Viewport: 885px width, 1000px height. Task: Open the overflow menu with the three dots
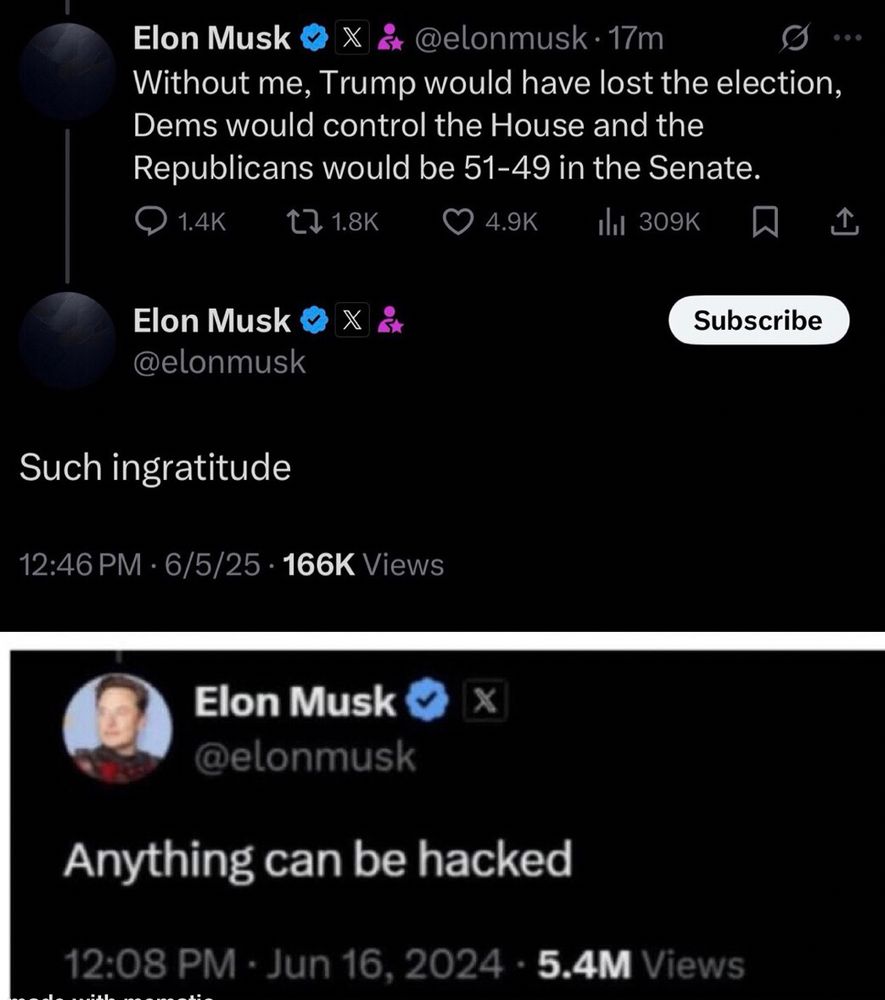point(849,35)
